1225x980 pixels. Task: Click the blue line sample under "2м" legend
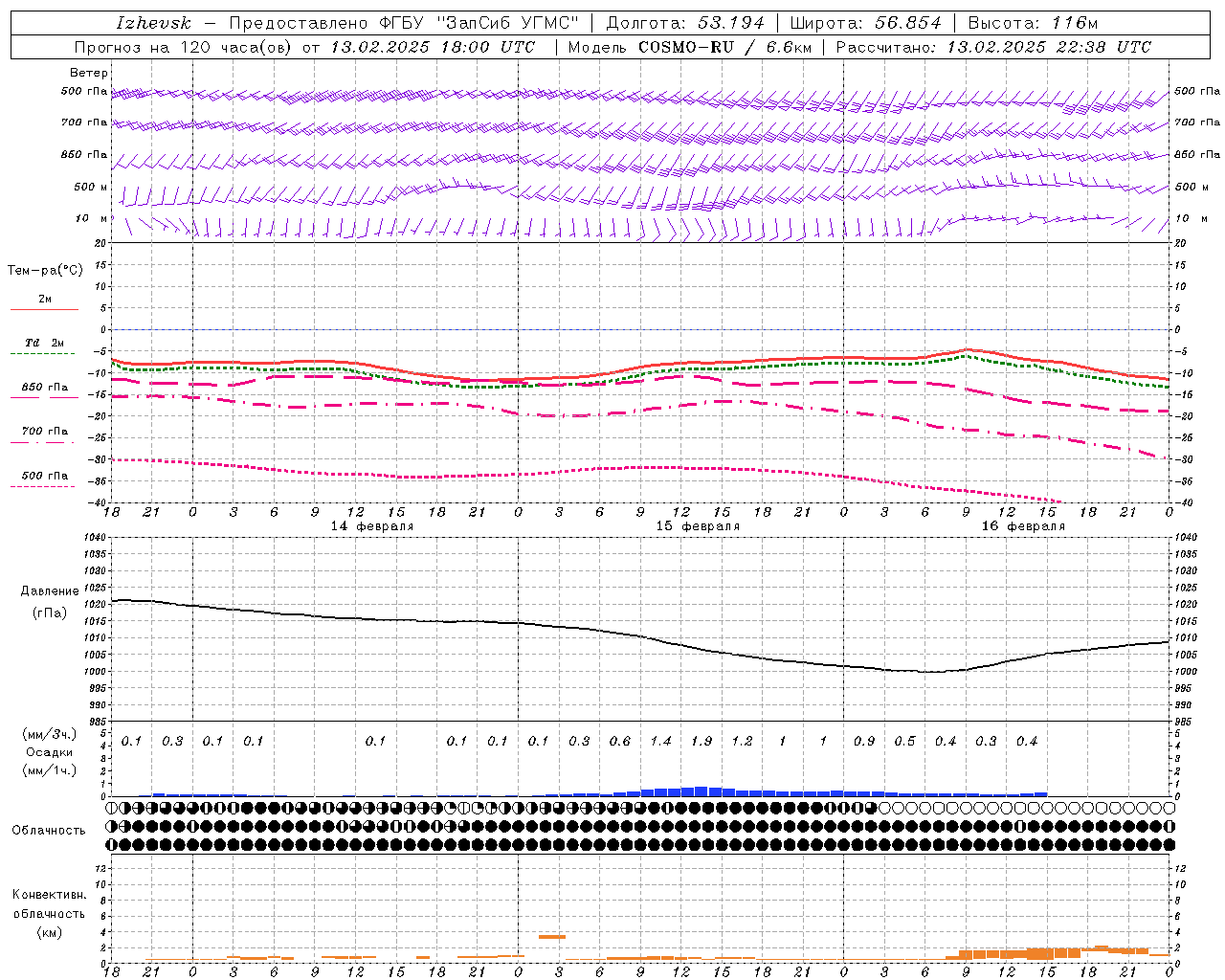44,310
